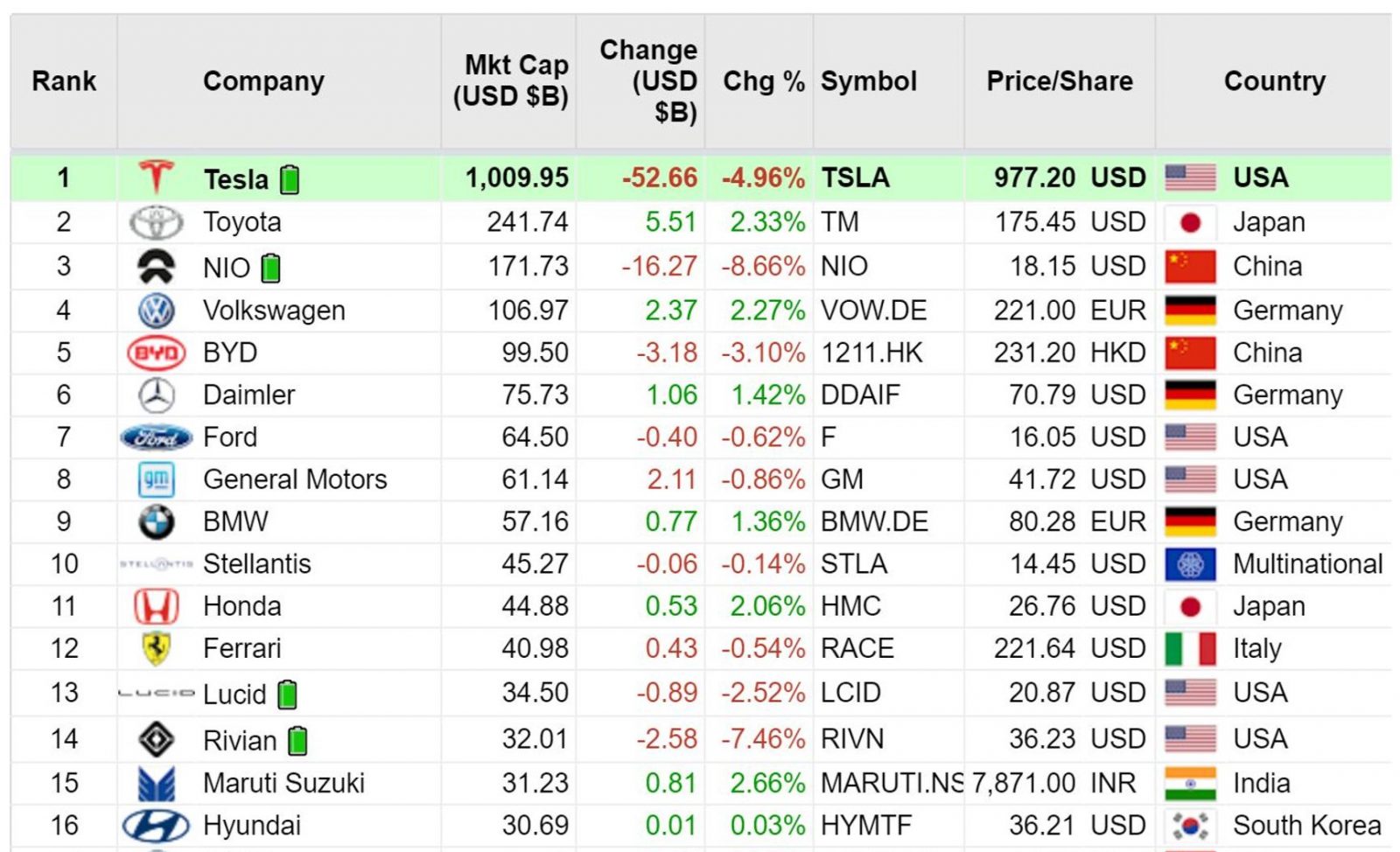
Task: Sort by Mkt Cap column header
Action: point(511,81)
